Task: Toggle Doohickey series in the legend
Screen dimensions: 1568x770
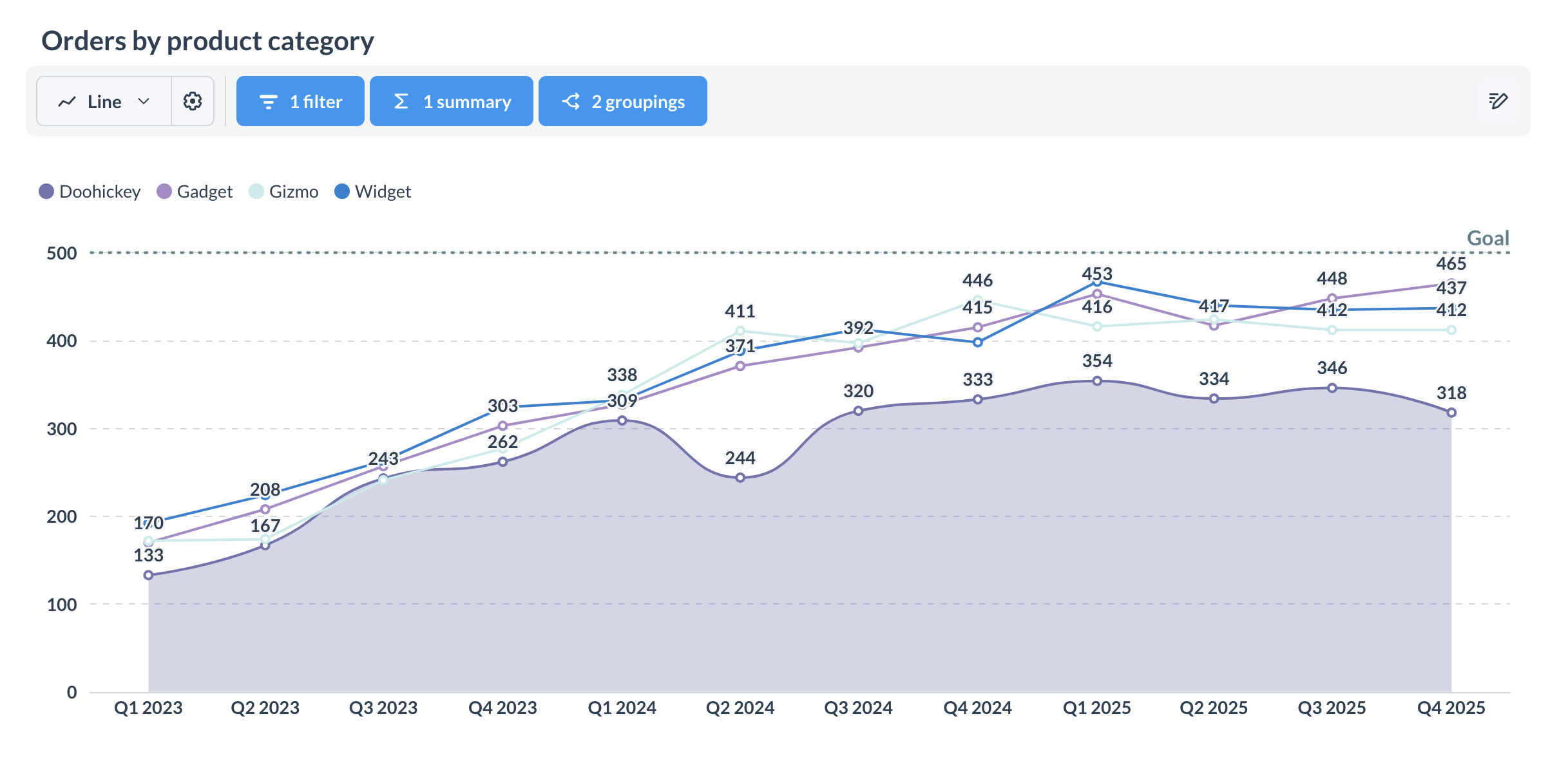Action: click(x=99, y=192)
